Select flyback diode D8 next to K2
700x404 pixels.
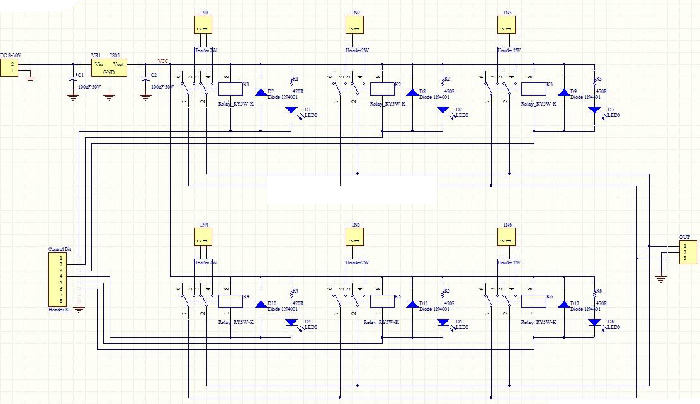click(412, 92)
